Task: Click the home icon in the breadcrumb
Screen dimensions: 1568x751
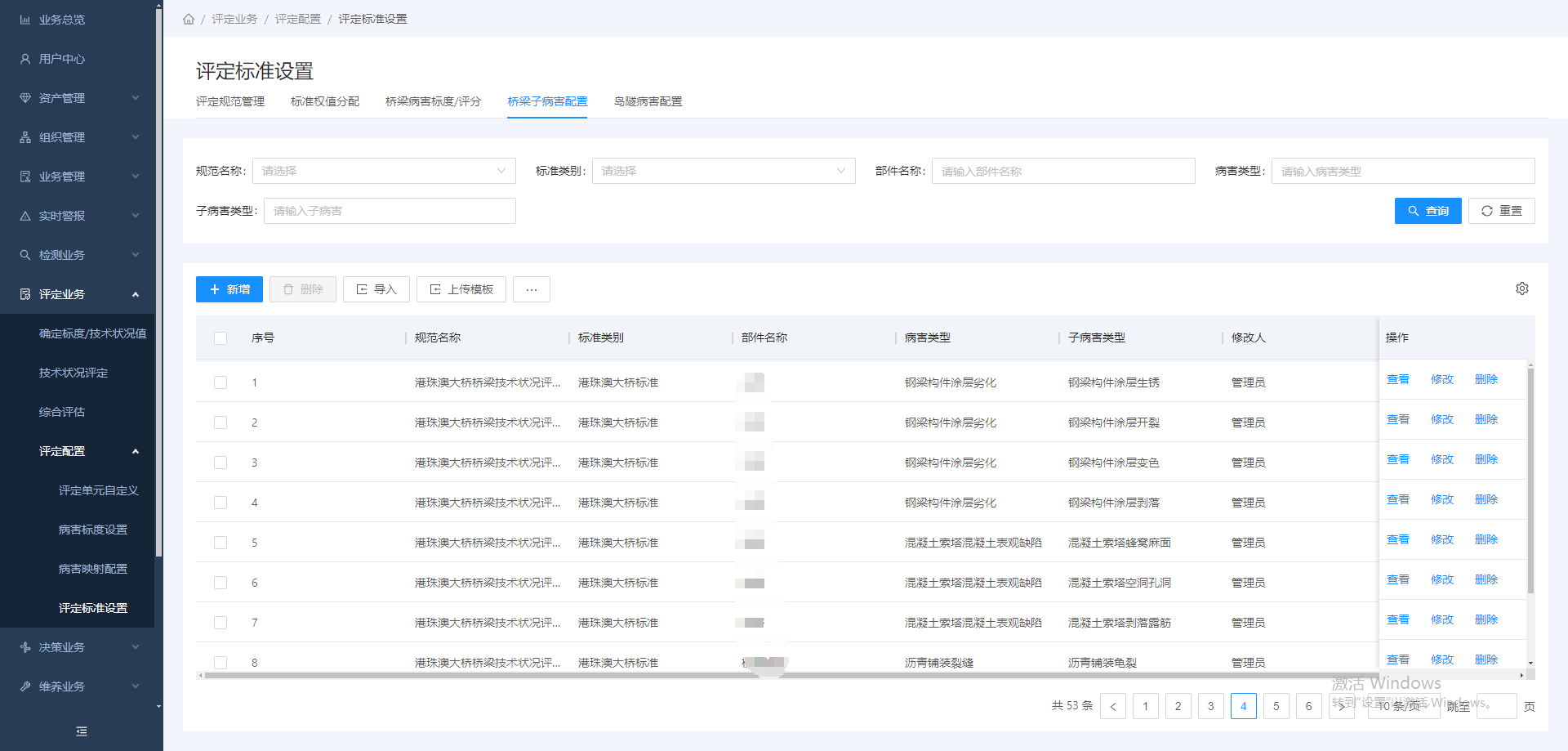Action: click(x=189, y=19)
